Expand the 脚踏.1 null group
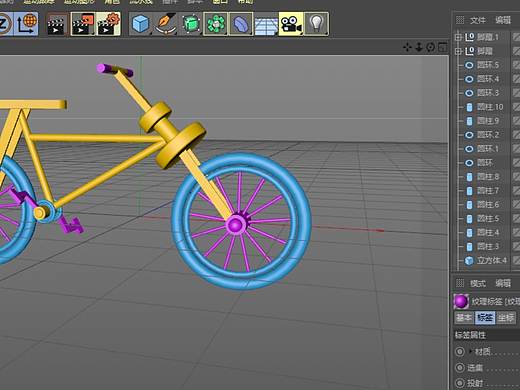 coord(458,37)
